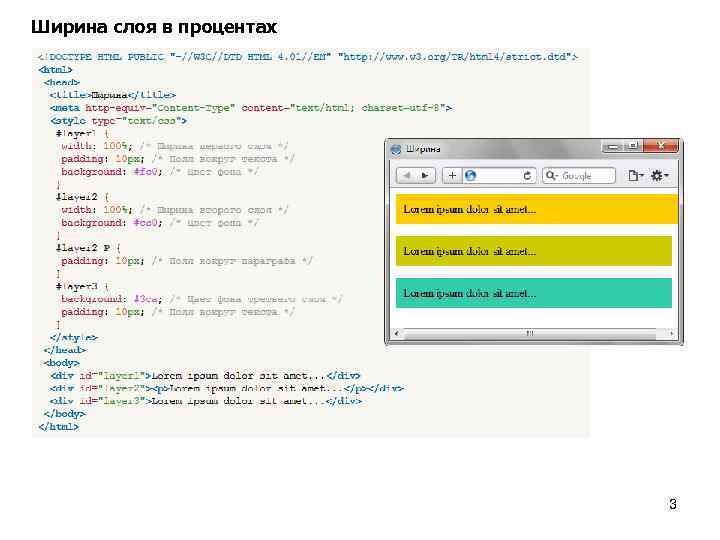The height and width of the screenshot is (540, 720).
Task: Close the Ширина browser window
Action: coord(660,146)
